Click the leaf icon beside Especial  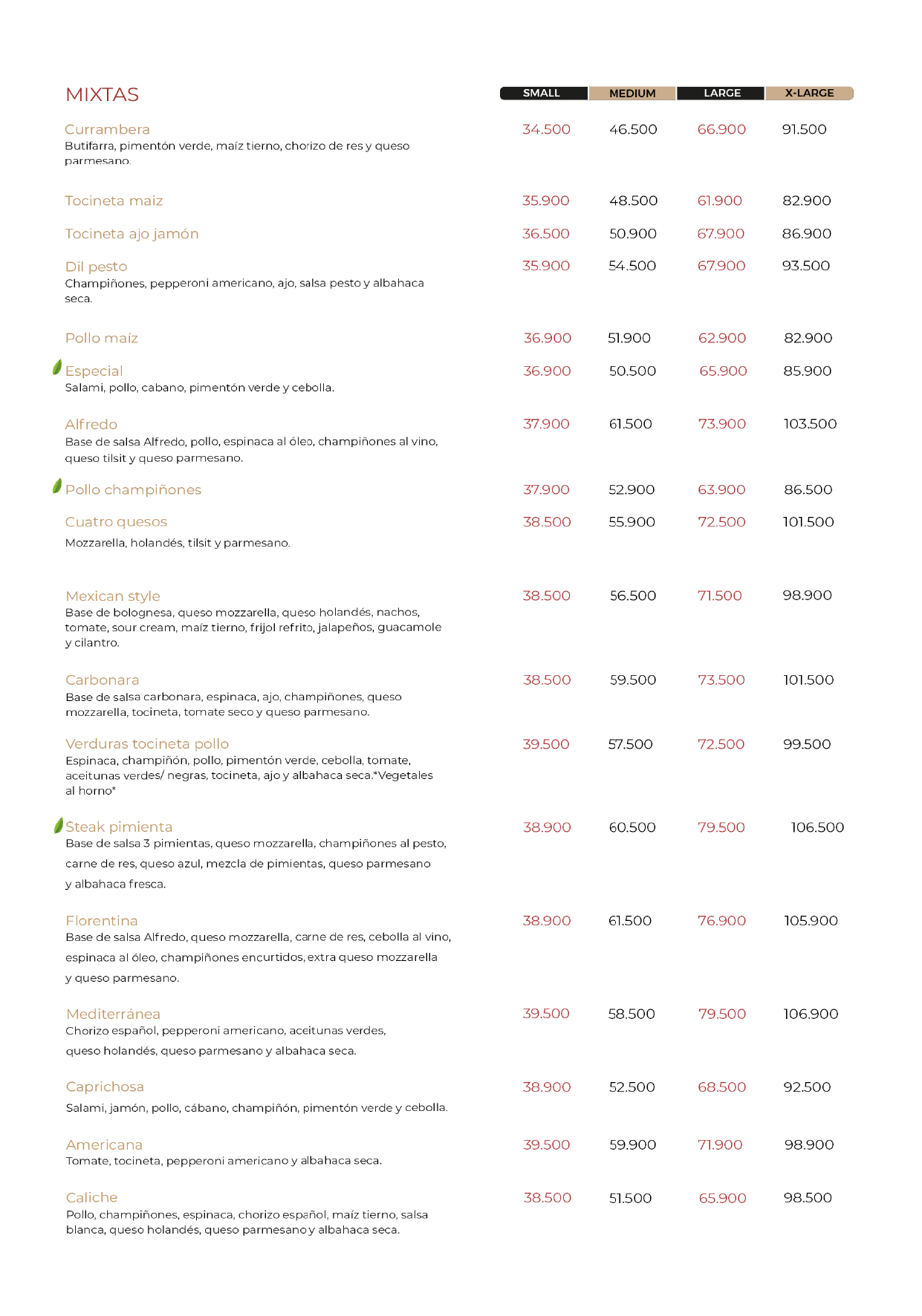(57, 368)
